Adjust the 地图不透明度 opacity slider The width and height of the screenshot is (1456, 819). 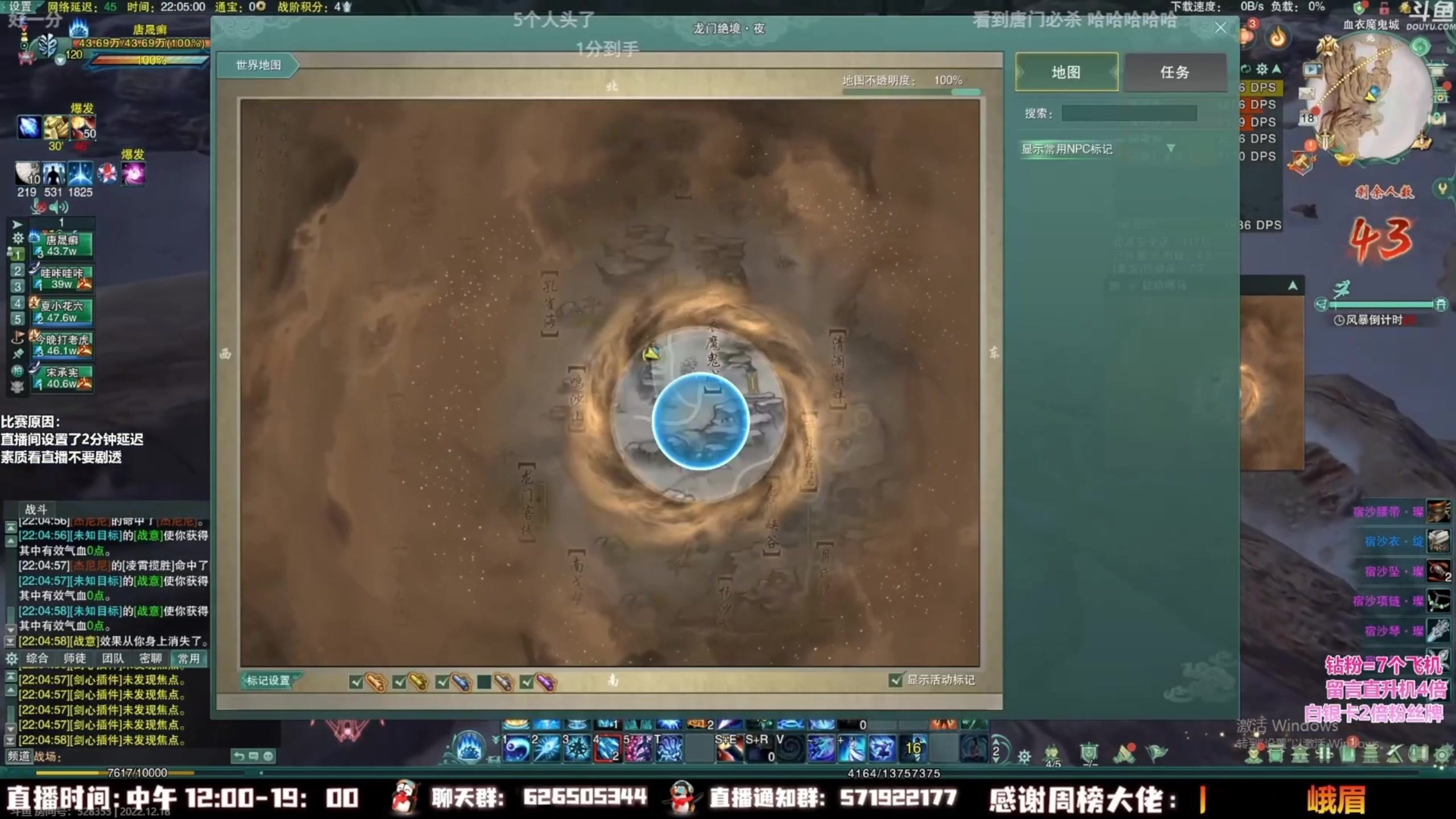click(x=911, y=92)
